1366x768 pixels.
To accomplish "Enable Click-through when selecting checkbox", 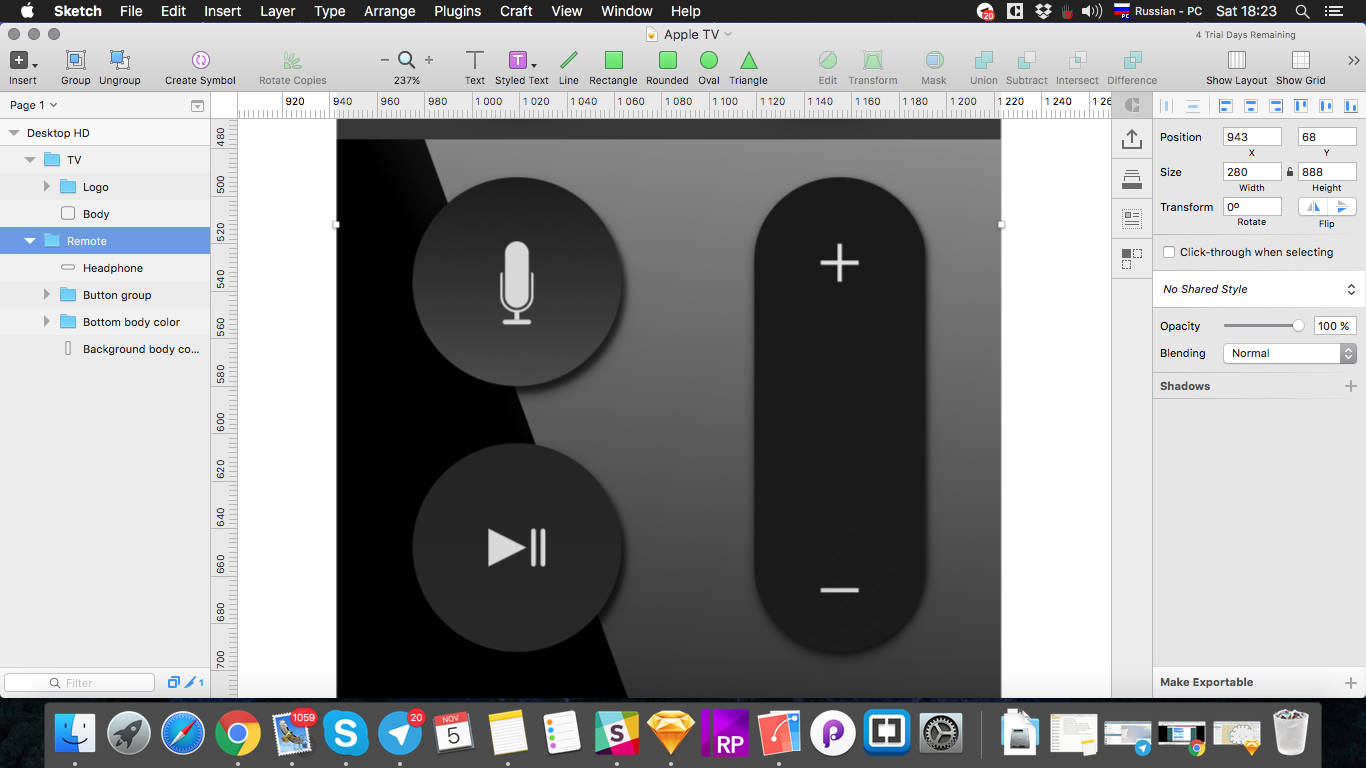I will click(x=1169, y=252).
